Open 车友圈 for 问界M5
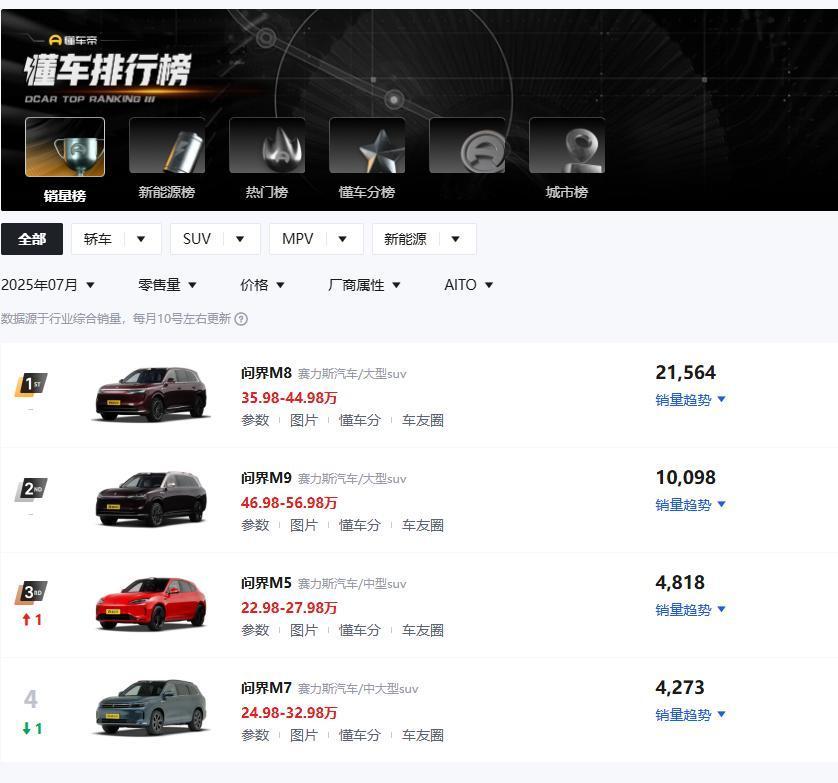Screen dimensions: 838x783 [423, 630]
